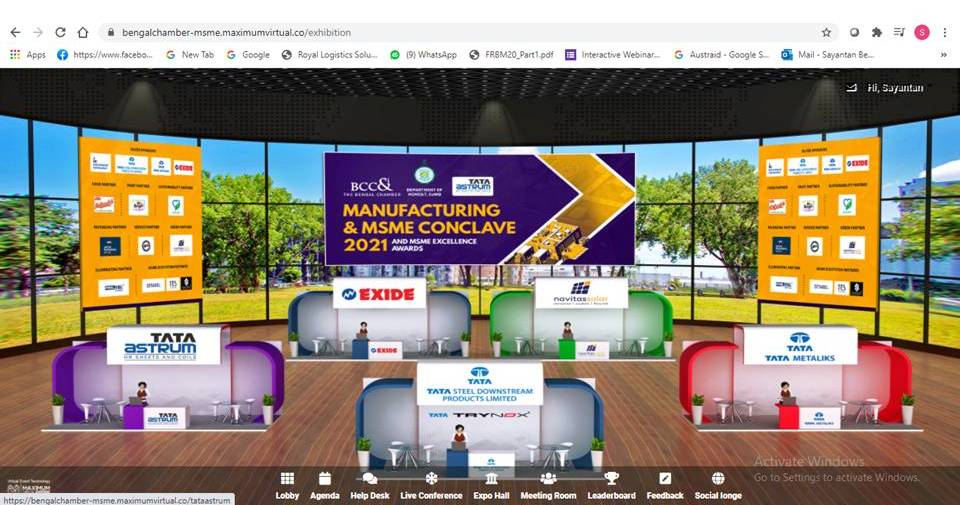This screenshot has height=505, width=960.
Task: Open the Live Conference item
Action: point(431,486)
